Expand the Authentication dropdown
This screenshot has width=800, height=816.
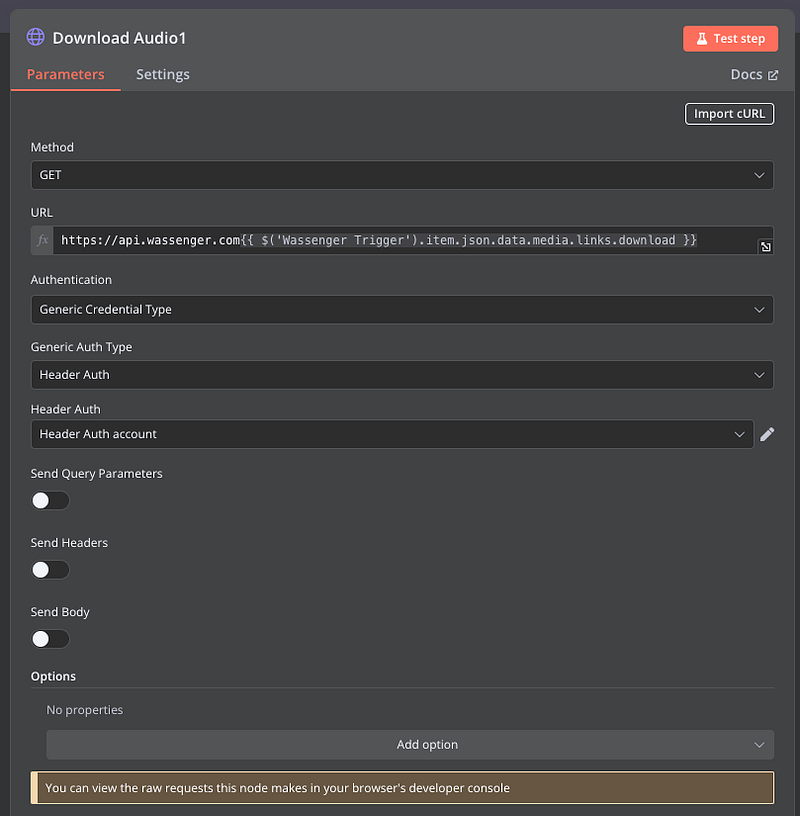[x=401, y=309]
